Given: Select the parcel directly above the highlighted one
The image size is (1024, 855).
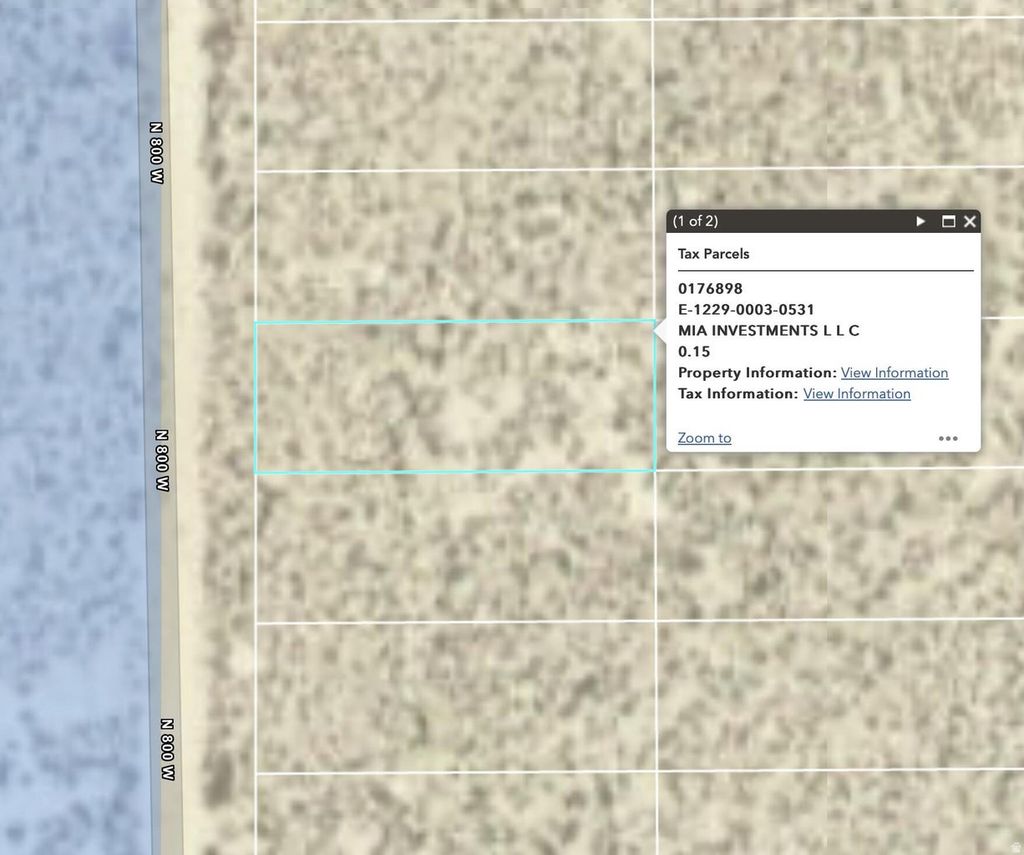Looking at the screenshot, I should coord(455,246).
